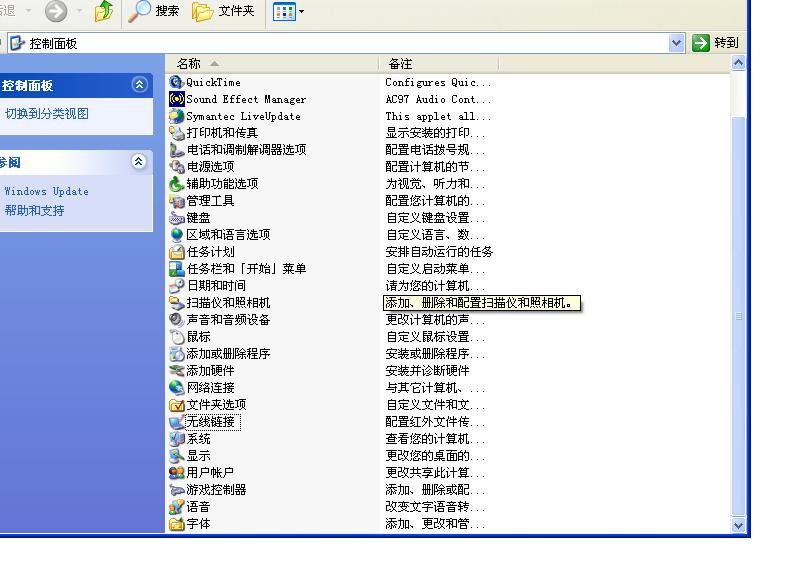Click the scrollbar down arrow

(x=738, y=525)
